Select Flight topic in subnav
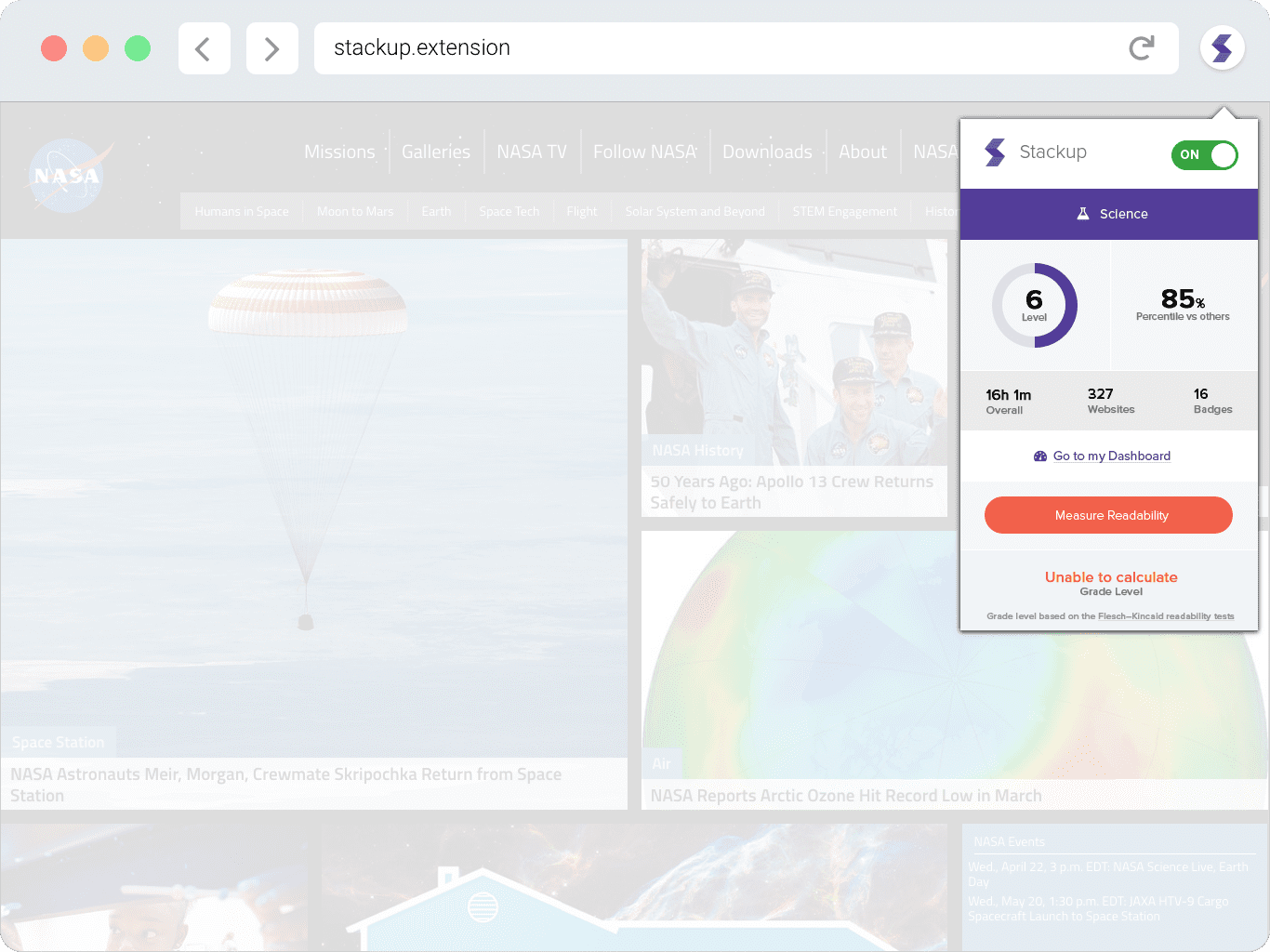 coord(582,211)
